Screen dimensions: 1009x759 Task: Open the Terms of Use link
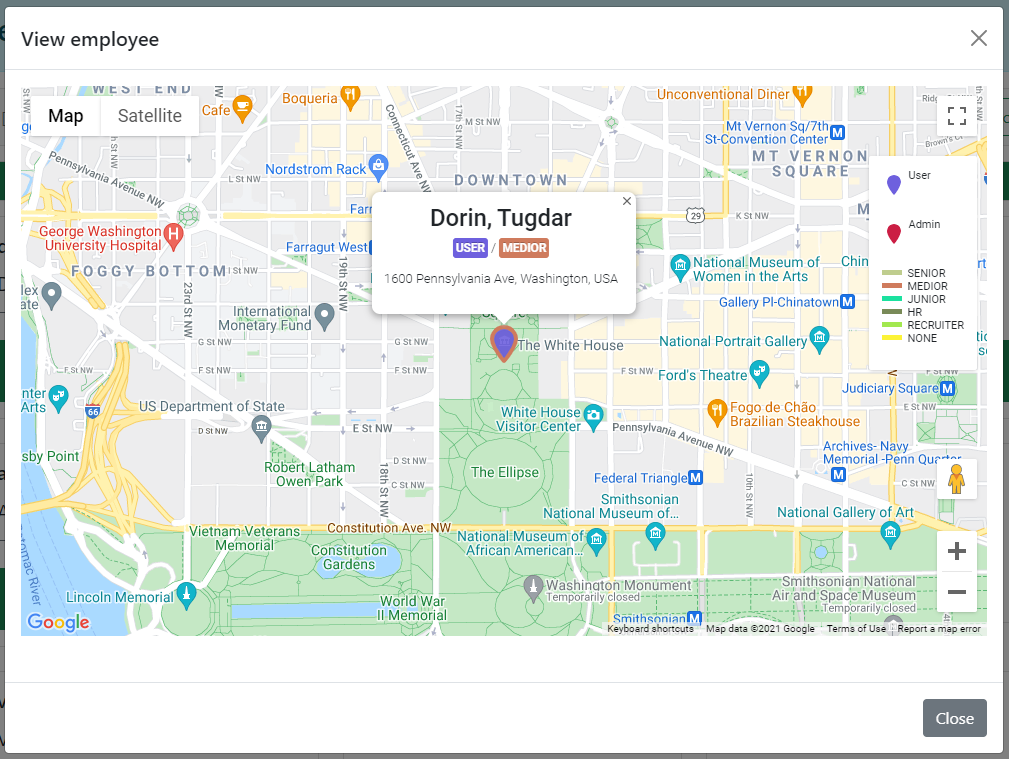pyautogui.click(x=856, y=628)
